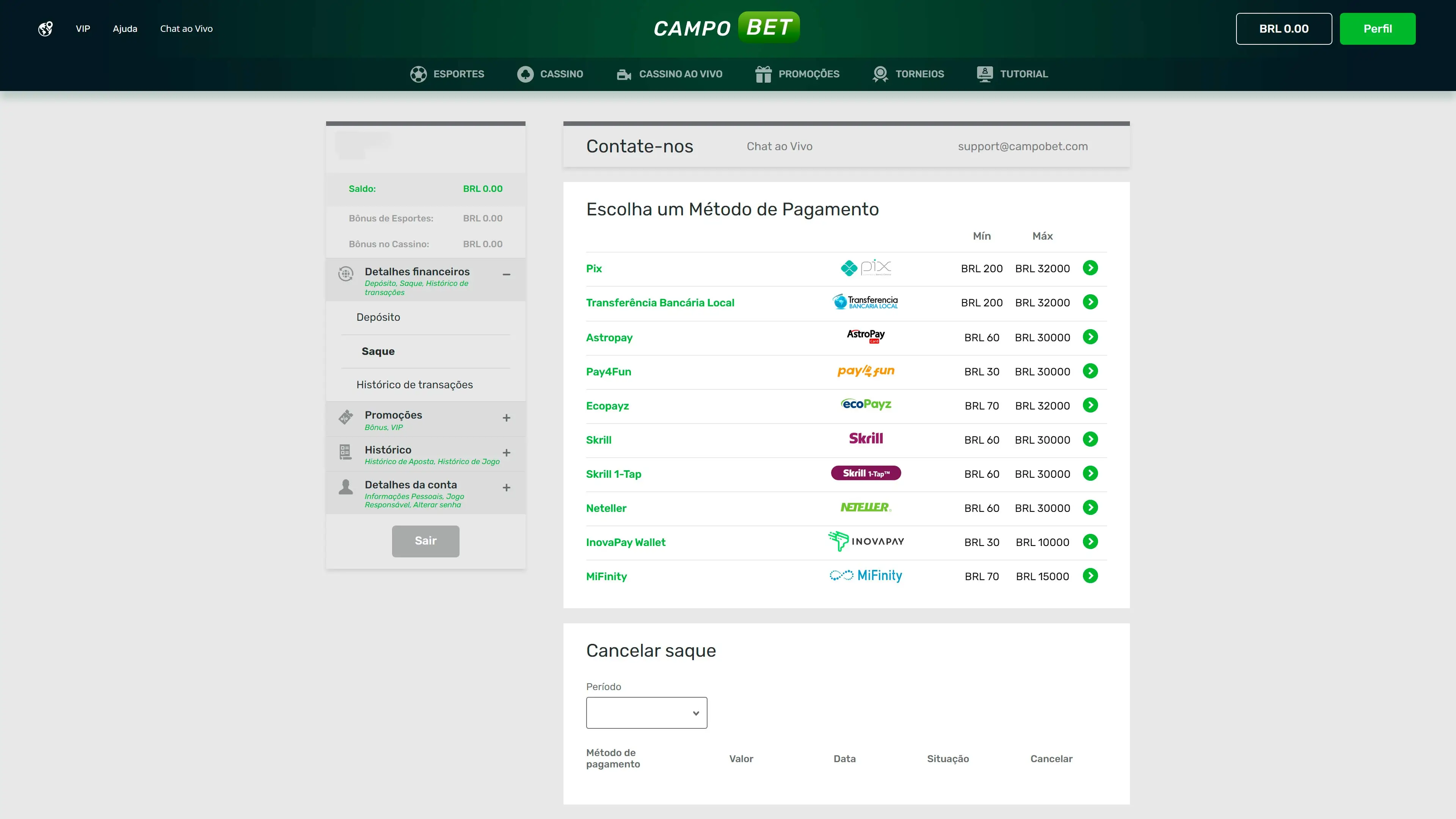
Task: Click green arrow in InovaPay Wallet row
Action: (1090, 541)
